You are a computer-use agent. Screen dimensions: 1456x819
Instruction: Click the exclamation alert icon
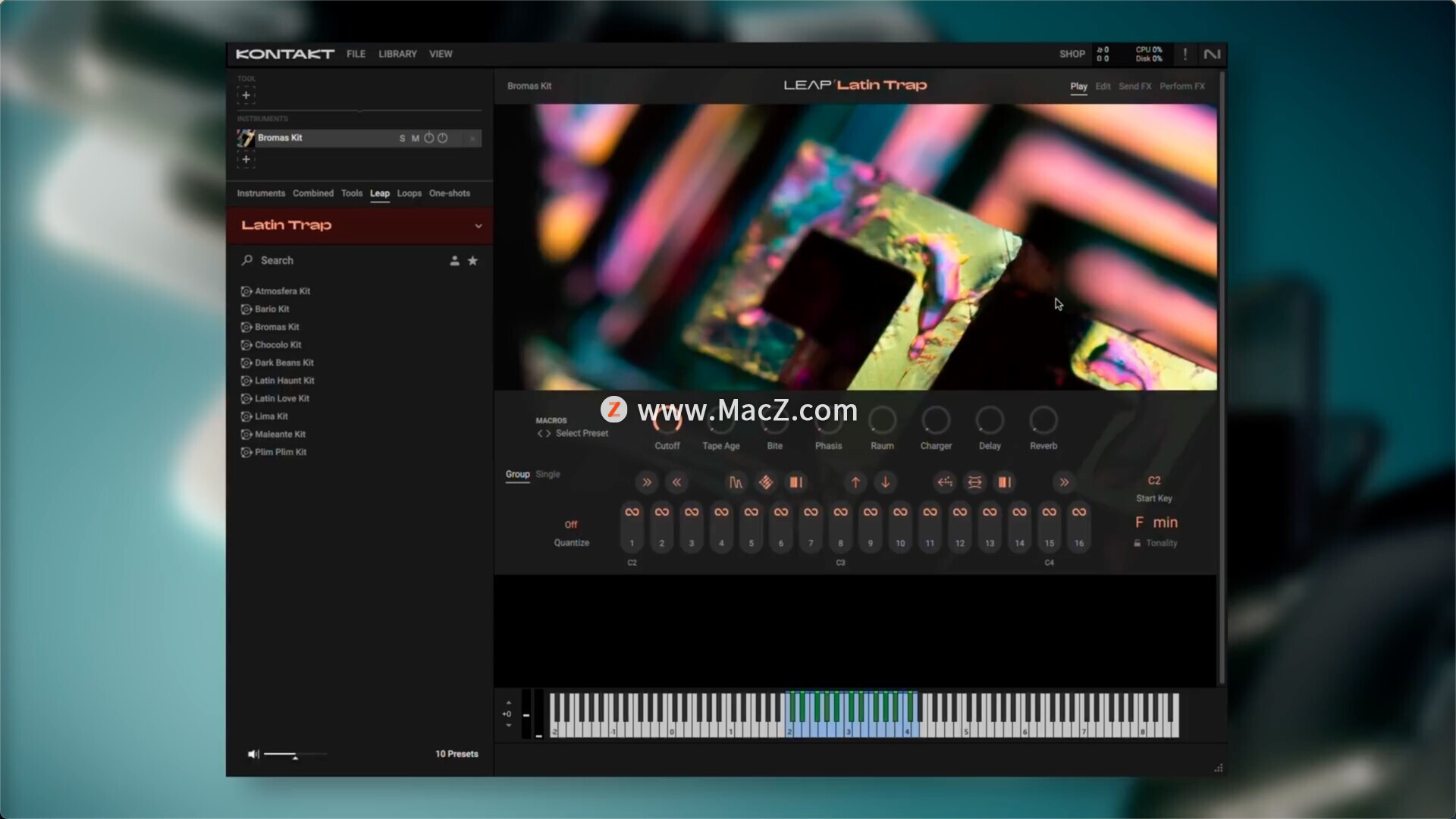click(x=1185, y=54)
